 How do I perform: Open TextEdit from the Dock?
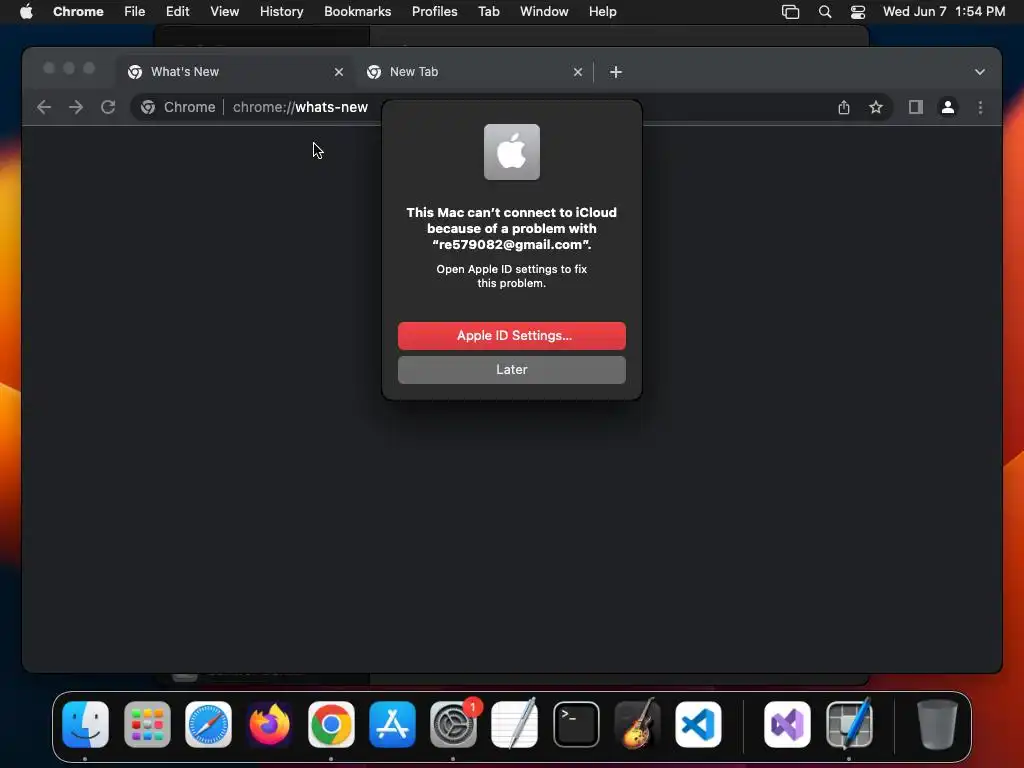click(x=515, y=724)
